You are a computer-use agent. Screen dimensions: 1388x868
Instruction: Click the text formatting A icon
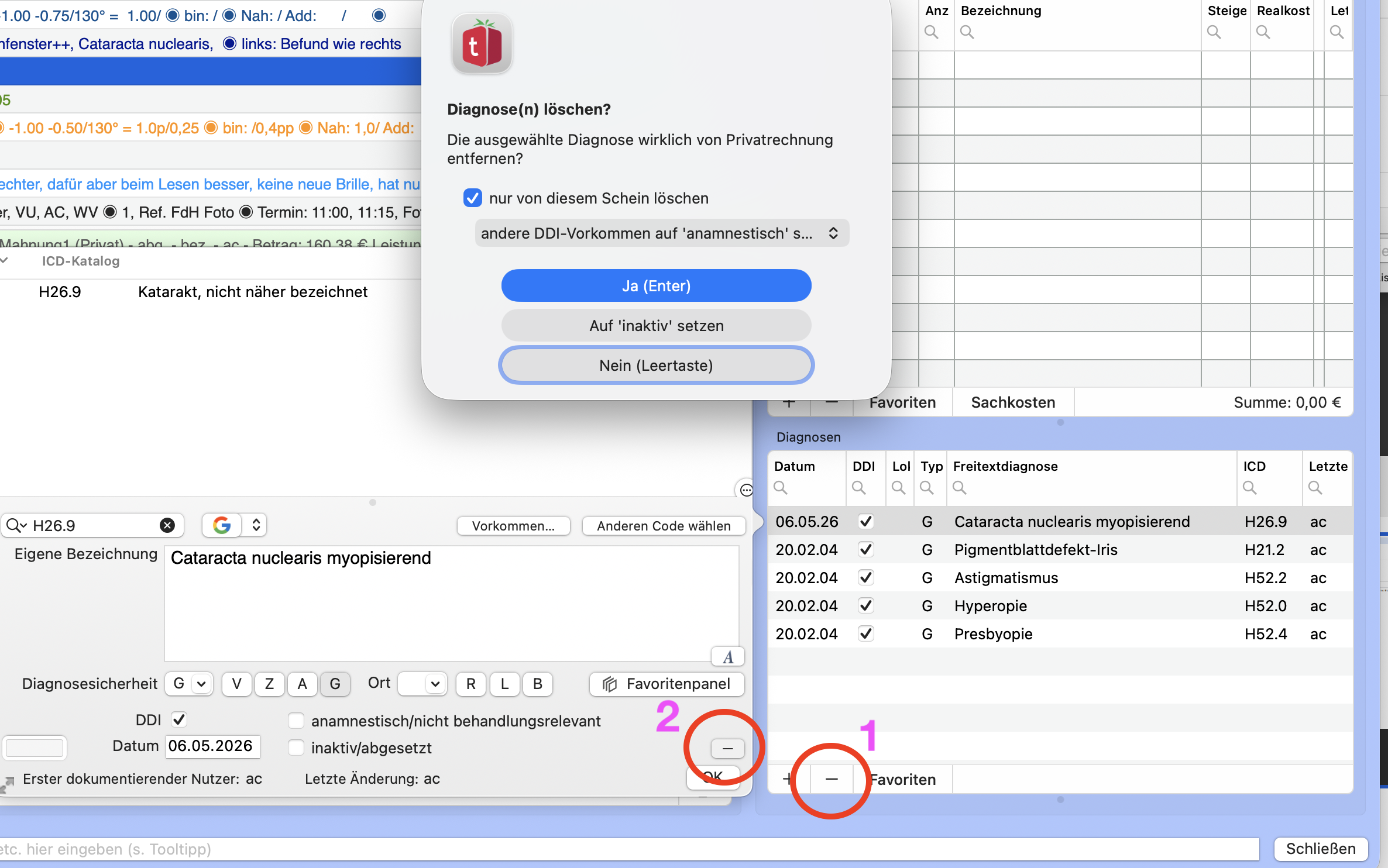728,657
